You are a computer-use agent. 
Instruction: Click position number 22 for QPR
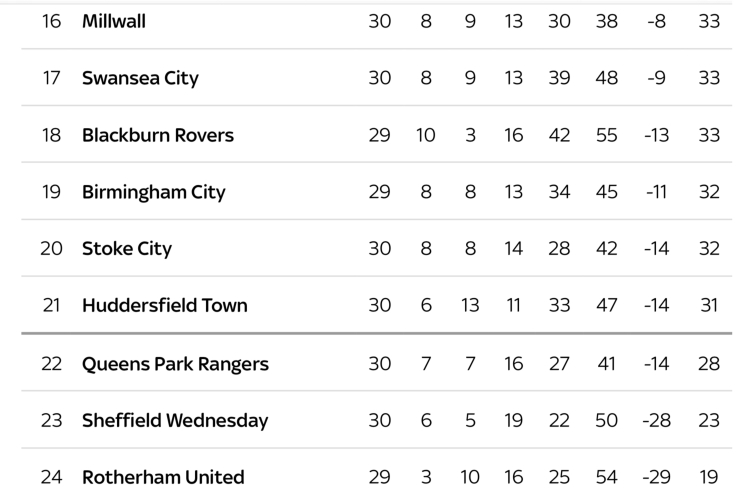click(51, 364)
